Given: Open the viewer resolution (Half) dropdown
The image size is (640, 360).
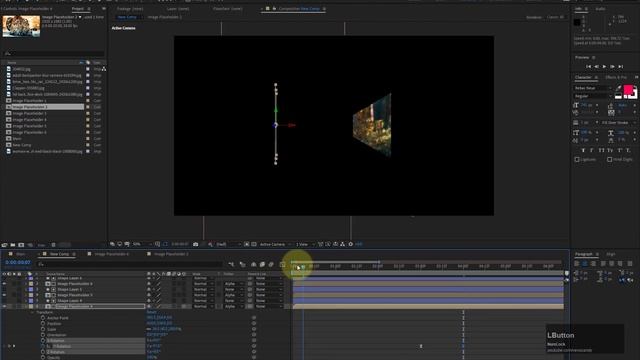Looking at the screenshot, I should [x=228, y=244].
